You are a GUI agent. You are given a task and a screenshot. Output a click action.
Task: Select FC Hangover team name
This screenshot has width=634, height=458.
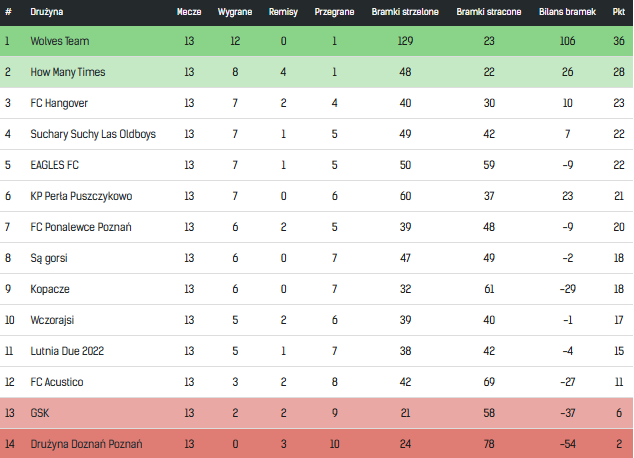click(x=59, y=103)
